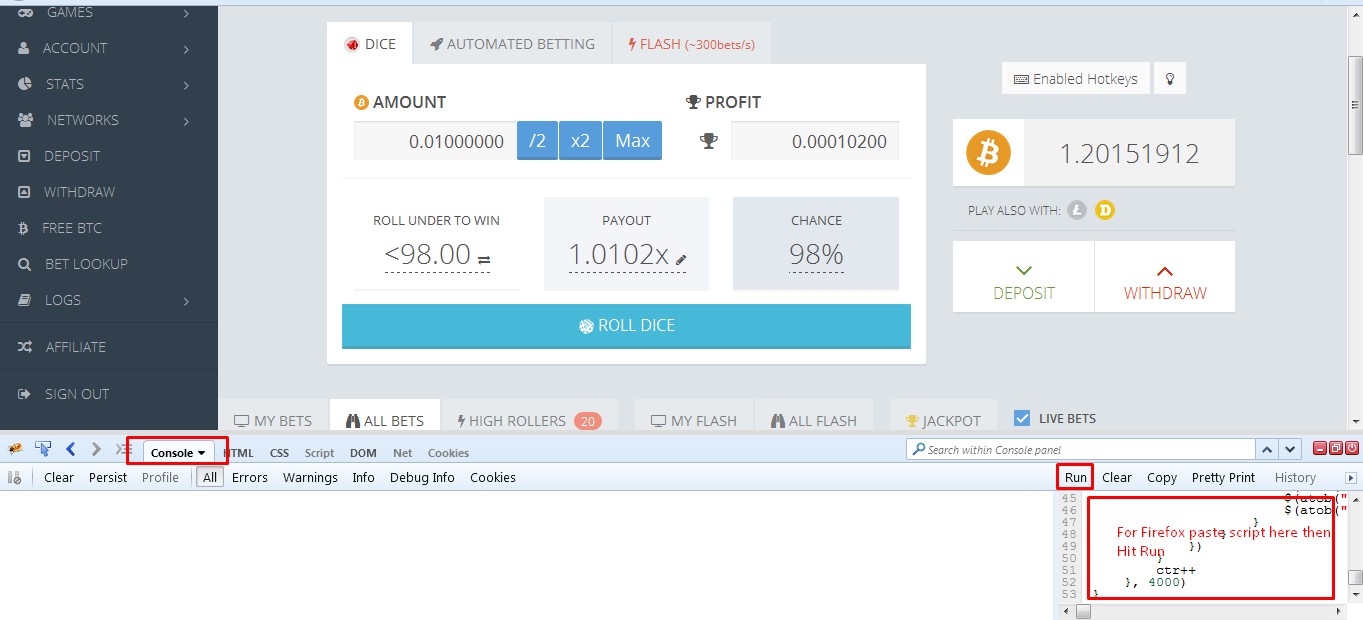The image size is (1363, 620).
Task: Select the Errors log filter
Action: [249, 477]
